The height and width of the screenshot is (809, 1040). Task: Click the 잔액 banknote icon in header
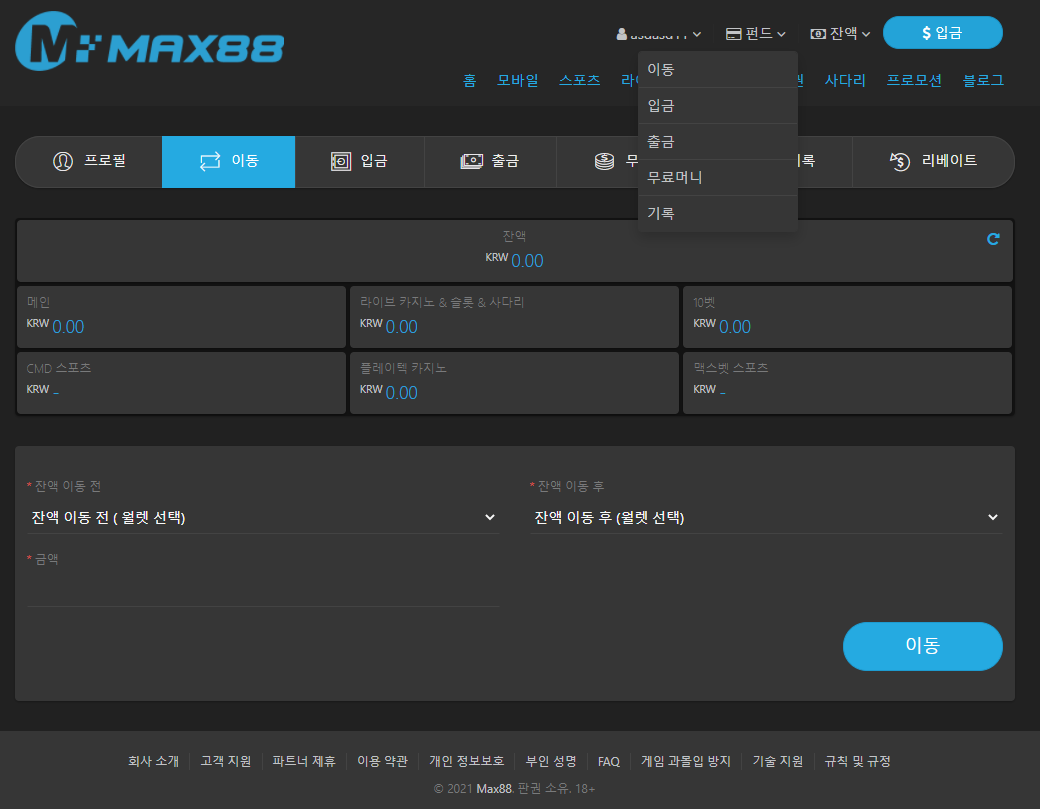coord(820,32)
